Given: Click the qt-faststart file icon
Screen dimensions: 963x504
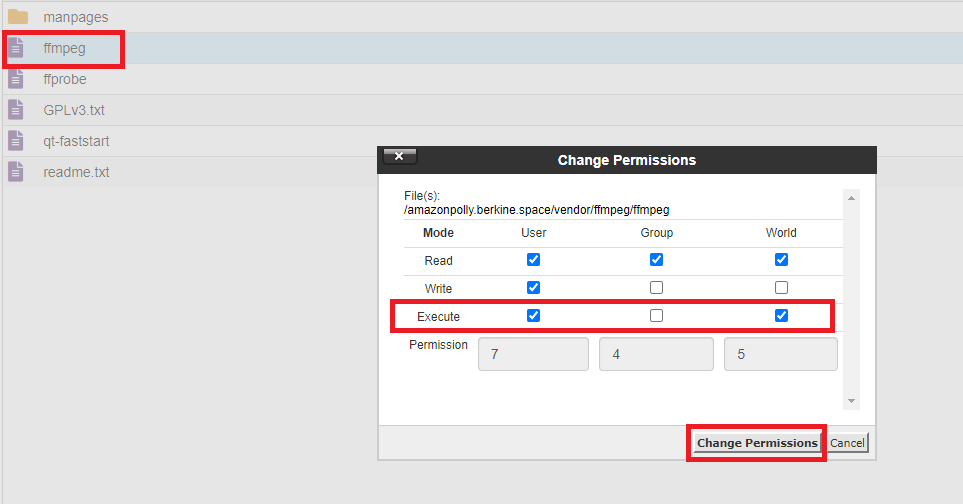Looking at the screenshot, I should tap(16, 141).
